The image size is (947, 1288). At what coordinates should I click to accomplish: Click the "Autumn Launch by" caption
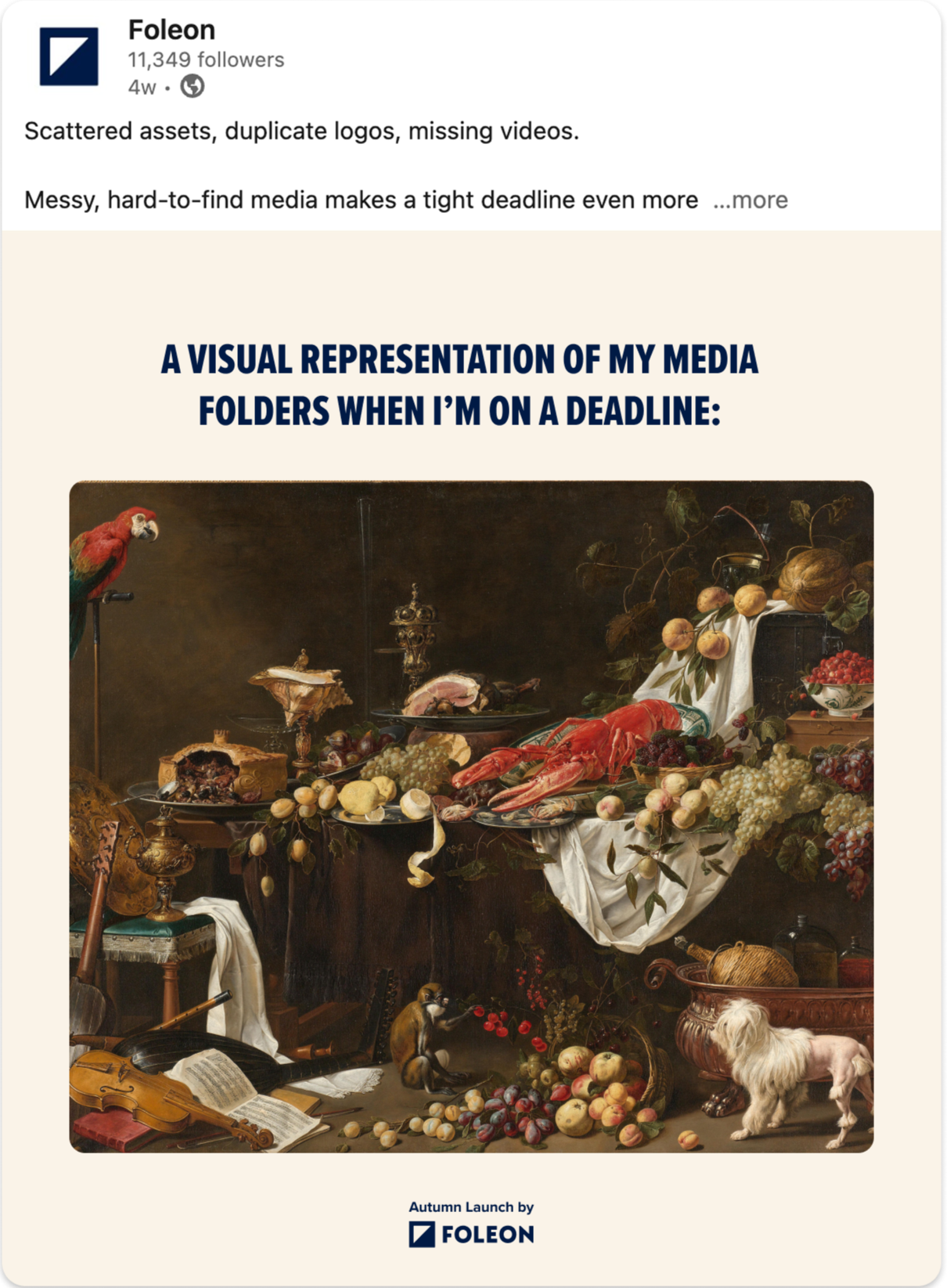click(471, 1207)
